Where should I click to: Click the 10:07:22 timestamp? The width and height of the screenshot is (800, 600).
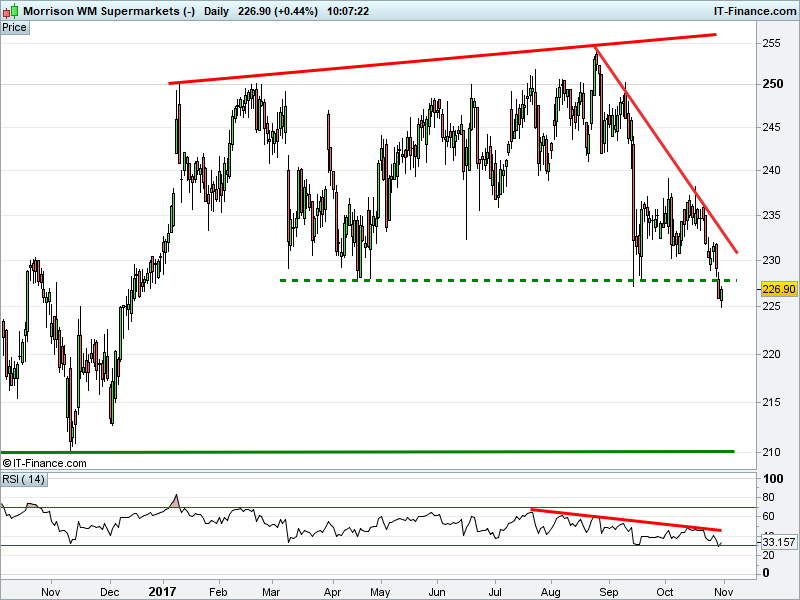coord(348,11)
